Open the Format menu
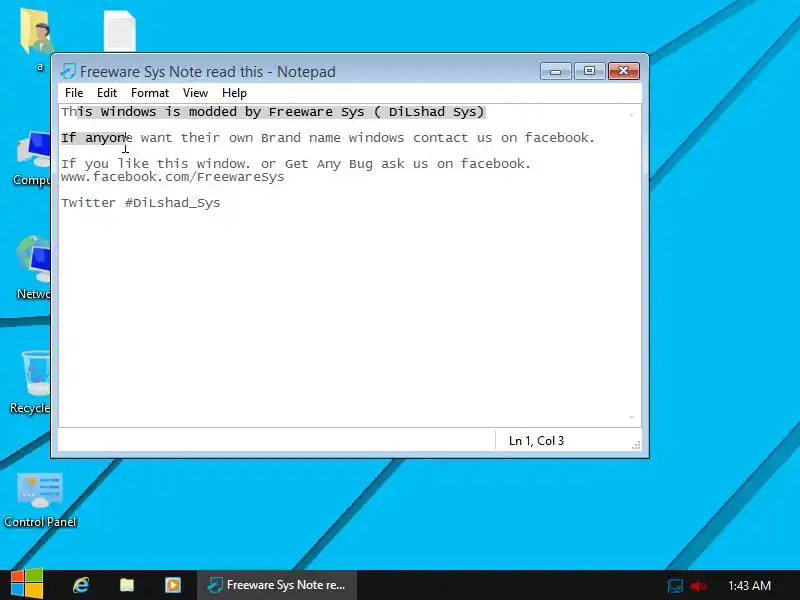 [x=149, y=93]
